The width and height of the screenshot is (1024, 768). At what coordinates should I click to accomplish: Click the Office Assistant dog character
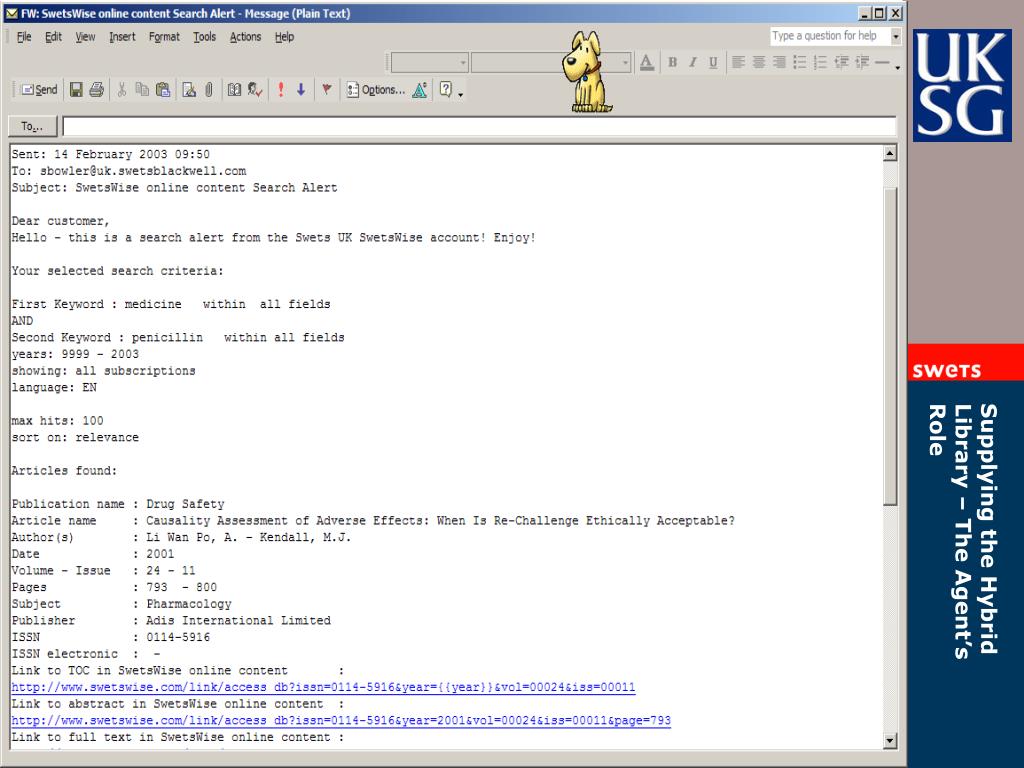pyautogui.click(x=588, y=72)
